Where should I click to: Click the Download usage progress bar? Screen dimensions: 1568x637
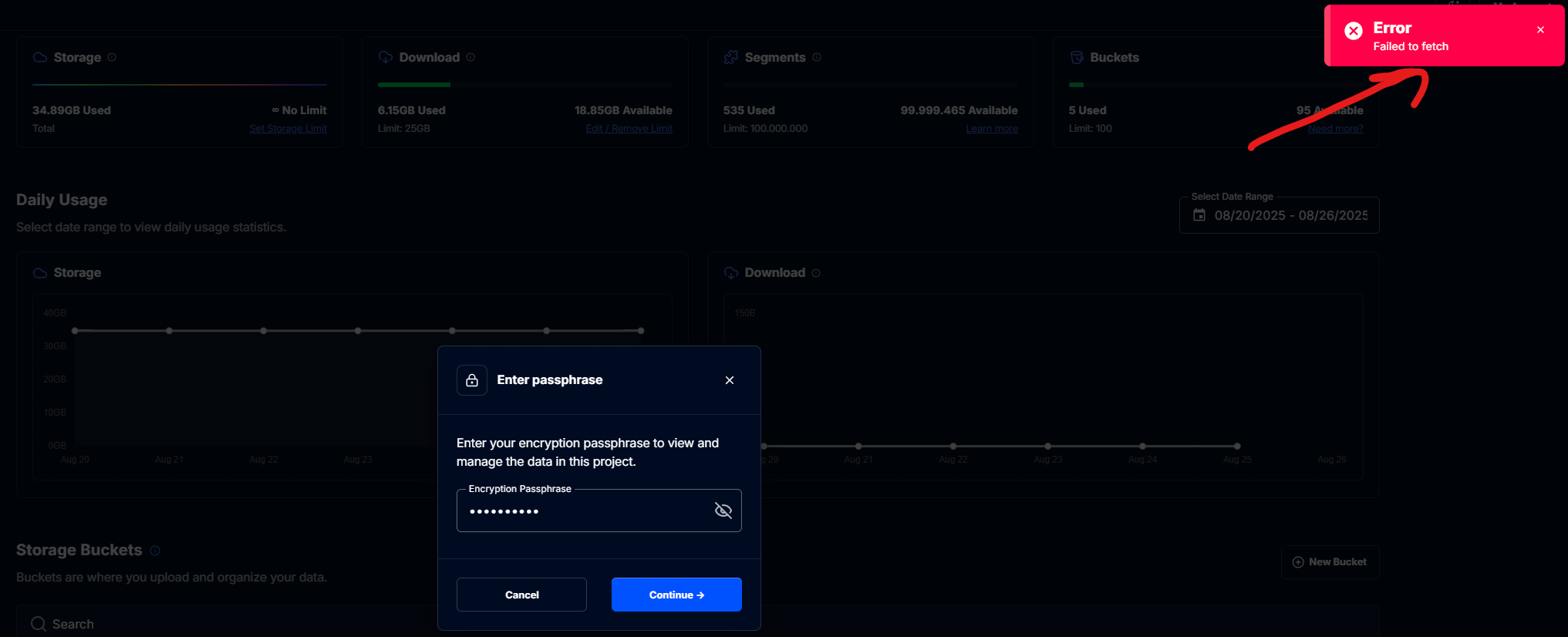point(524,85)
